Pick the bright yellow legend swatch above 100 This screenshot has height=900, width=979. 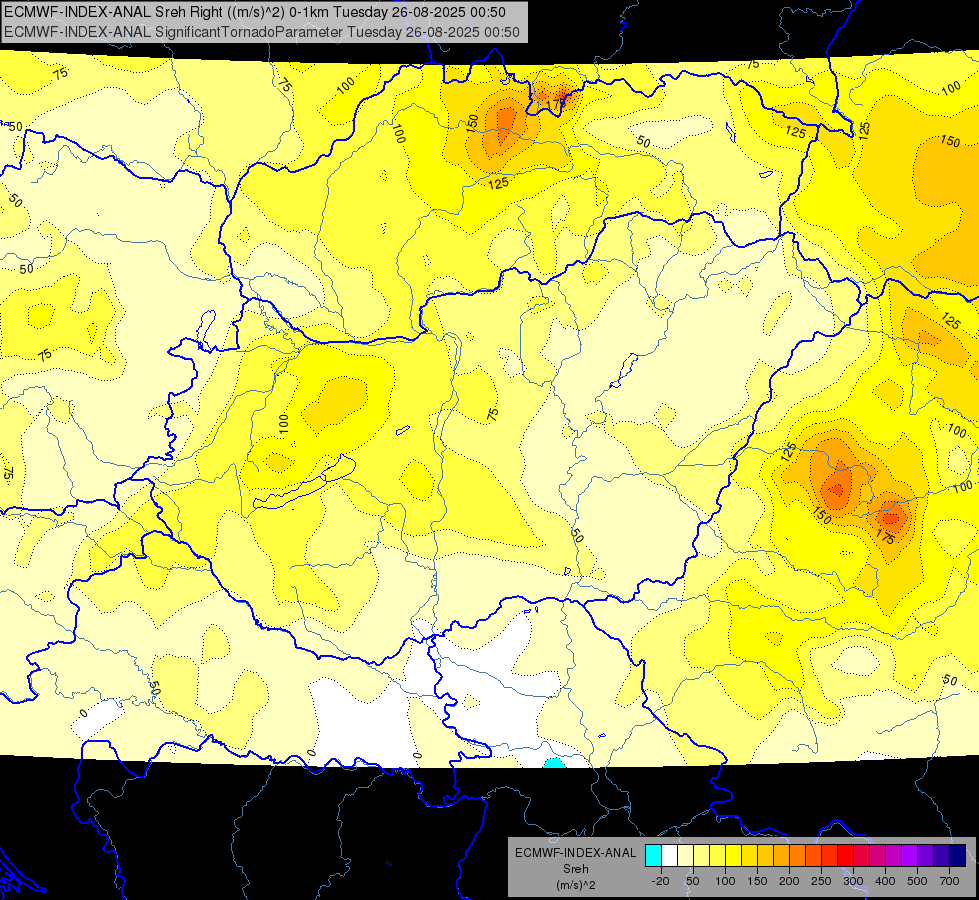[x=734, y=856]
